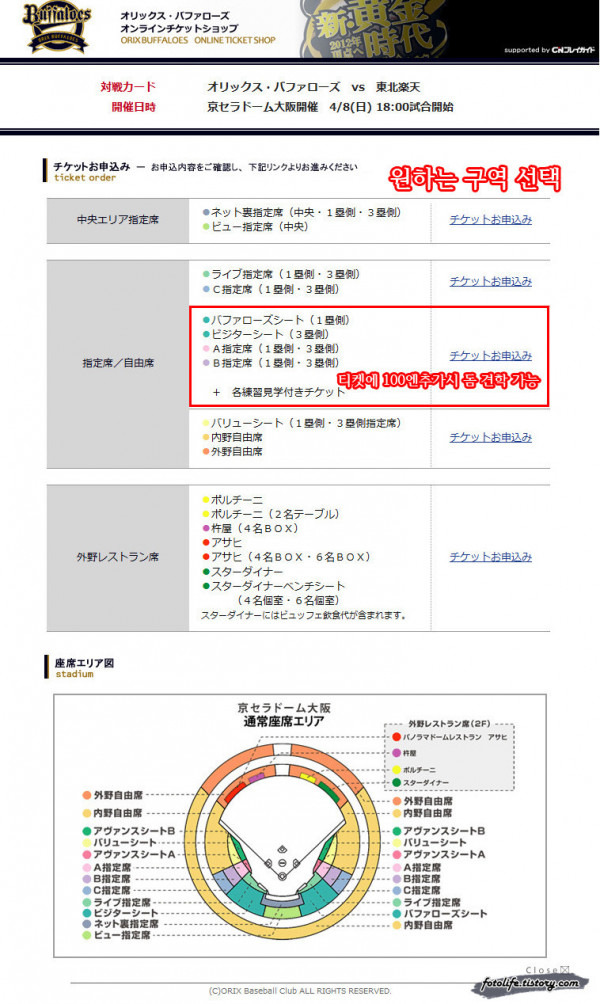The image size is (600, 1004).
Task: Click ビュー指定席 in the map legend
Action: pos(116,935)
